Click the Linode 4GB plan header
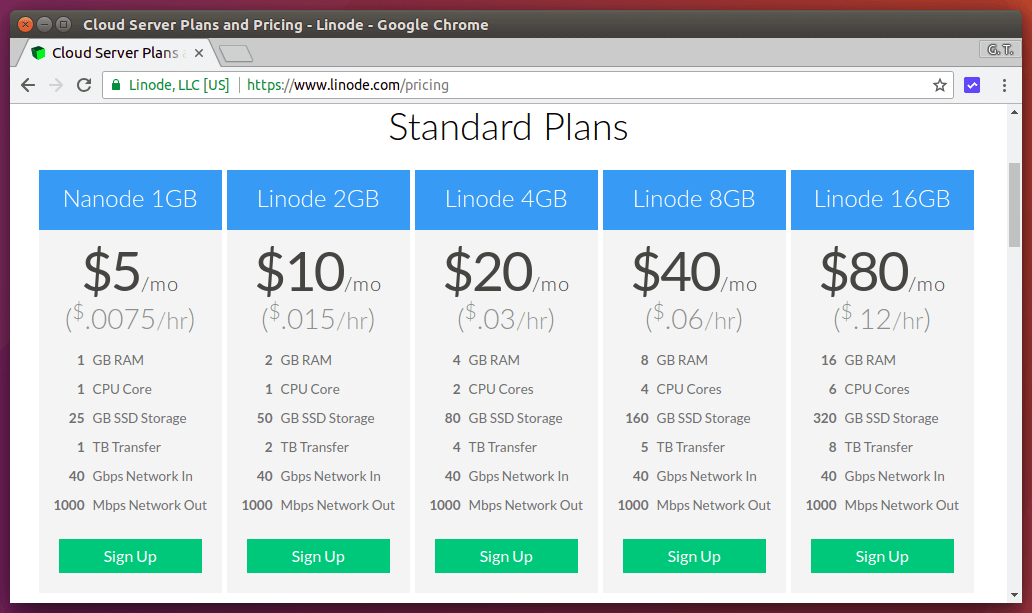This screenshot has height=613, width=1032. click(506, 199)
